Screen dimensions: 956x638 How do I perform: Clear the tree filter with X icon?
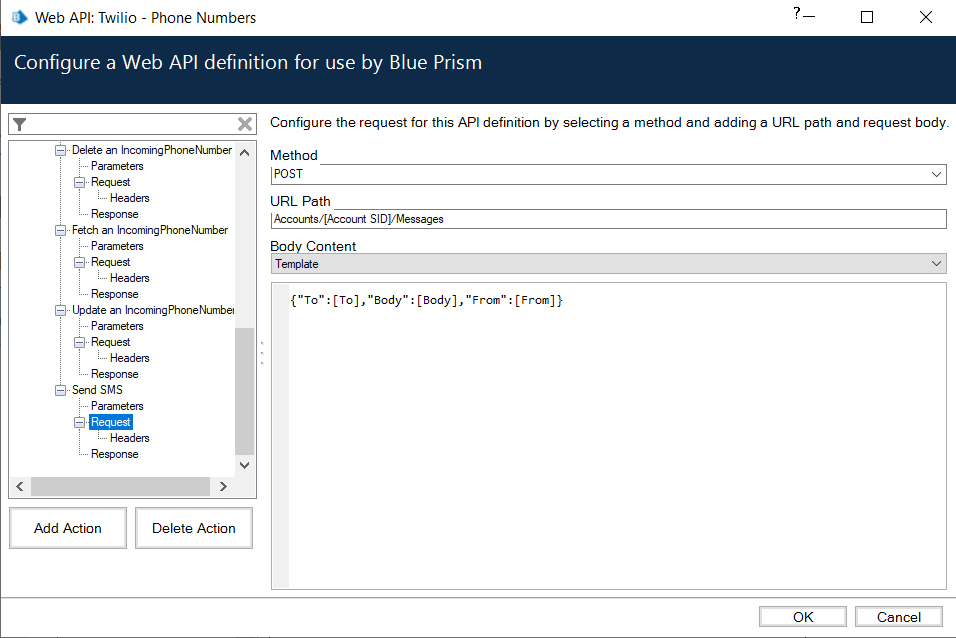[244, 124]
